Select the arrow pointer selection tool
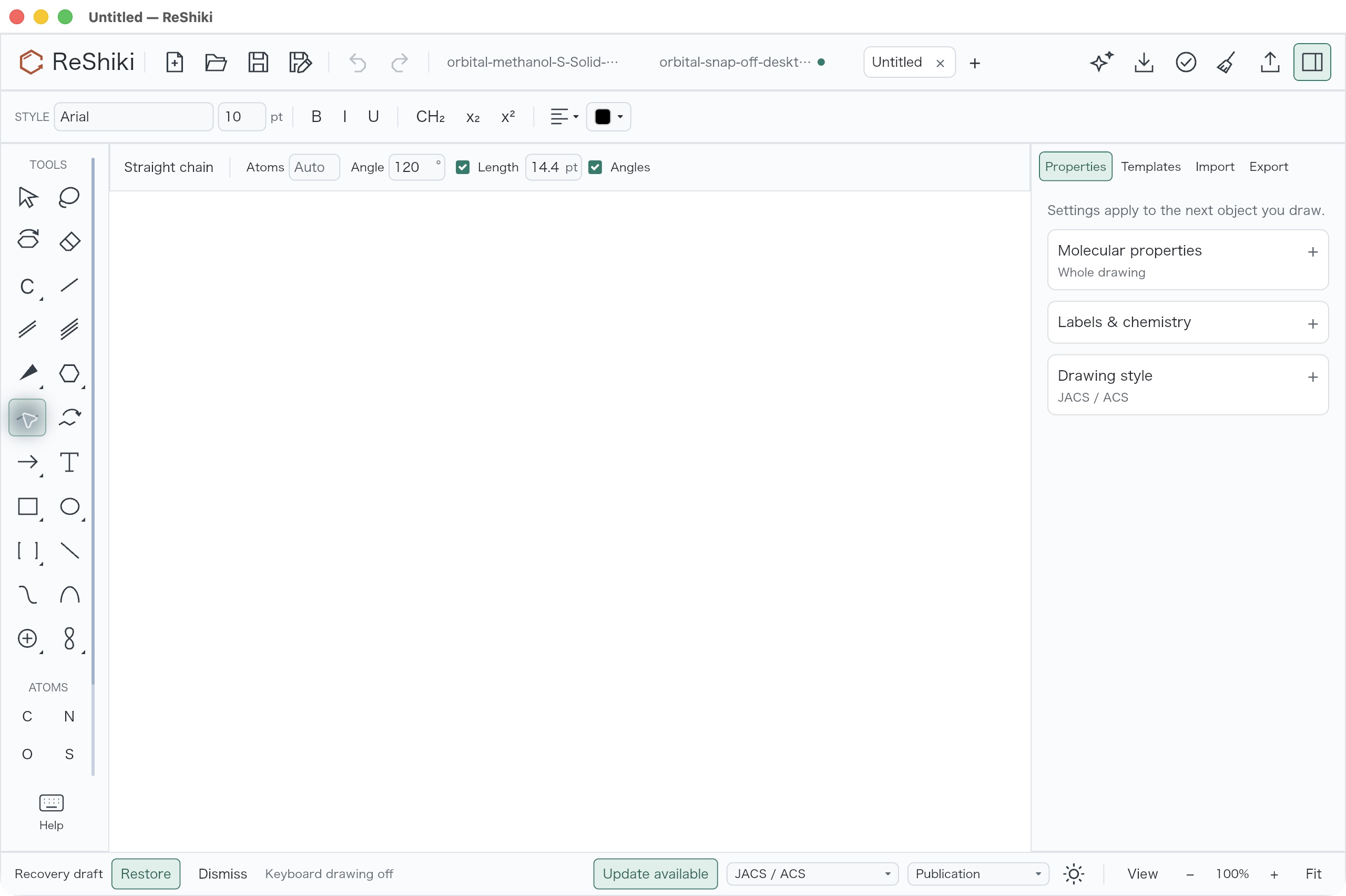 (27, 198)
